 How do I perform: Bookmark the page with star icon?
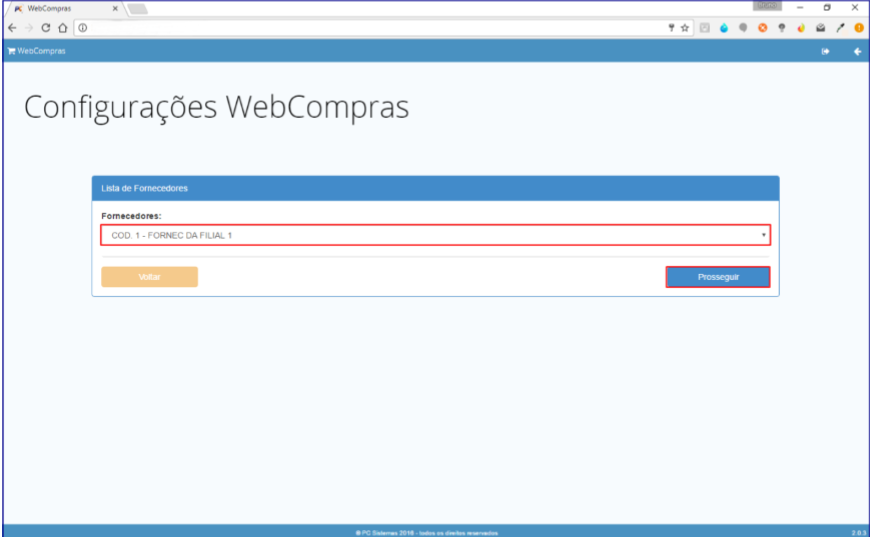click(685, 28)
